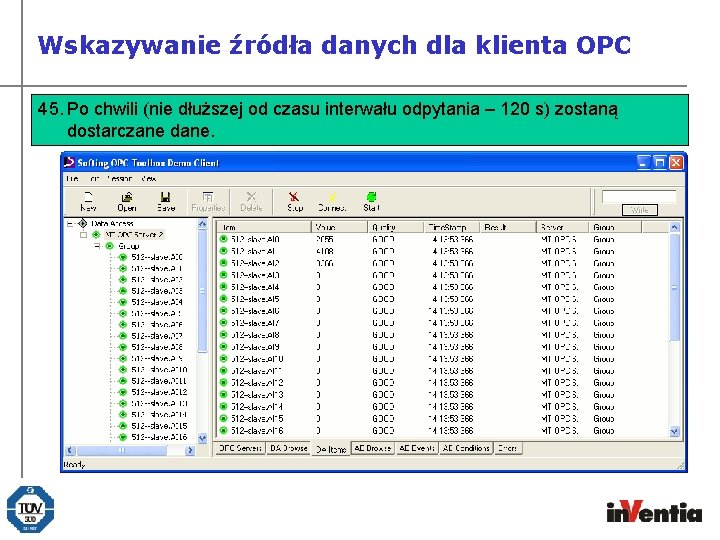Click green icon of 512-slave.AI16 in items list
The width and height of the screenshot is (720, 540).
point(224,431)
